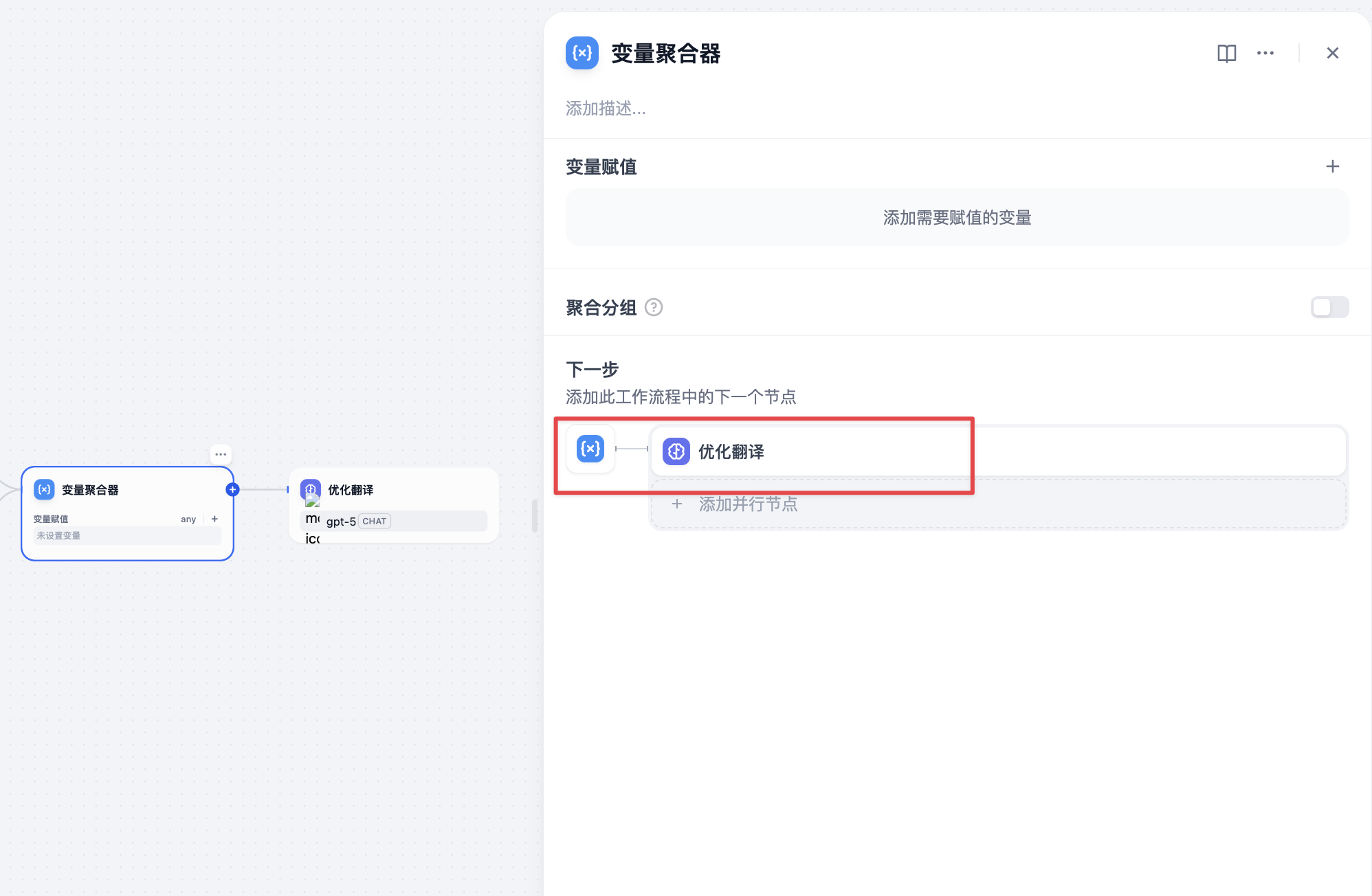Click the variable aggregator icon under 下一步
Image resolution: width=1372 pixels, height=896 pixels.
pyautogui.click(x=590, y=449)
